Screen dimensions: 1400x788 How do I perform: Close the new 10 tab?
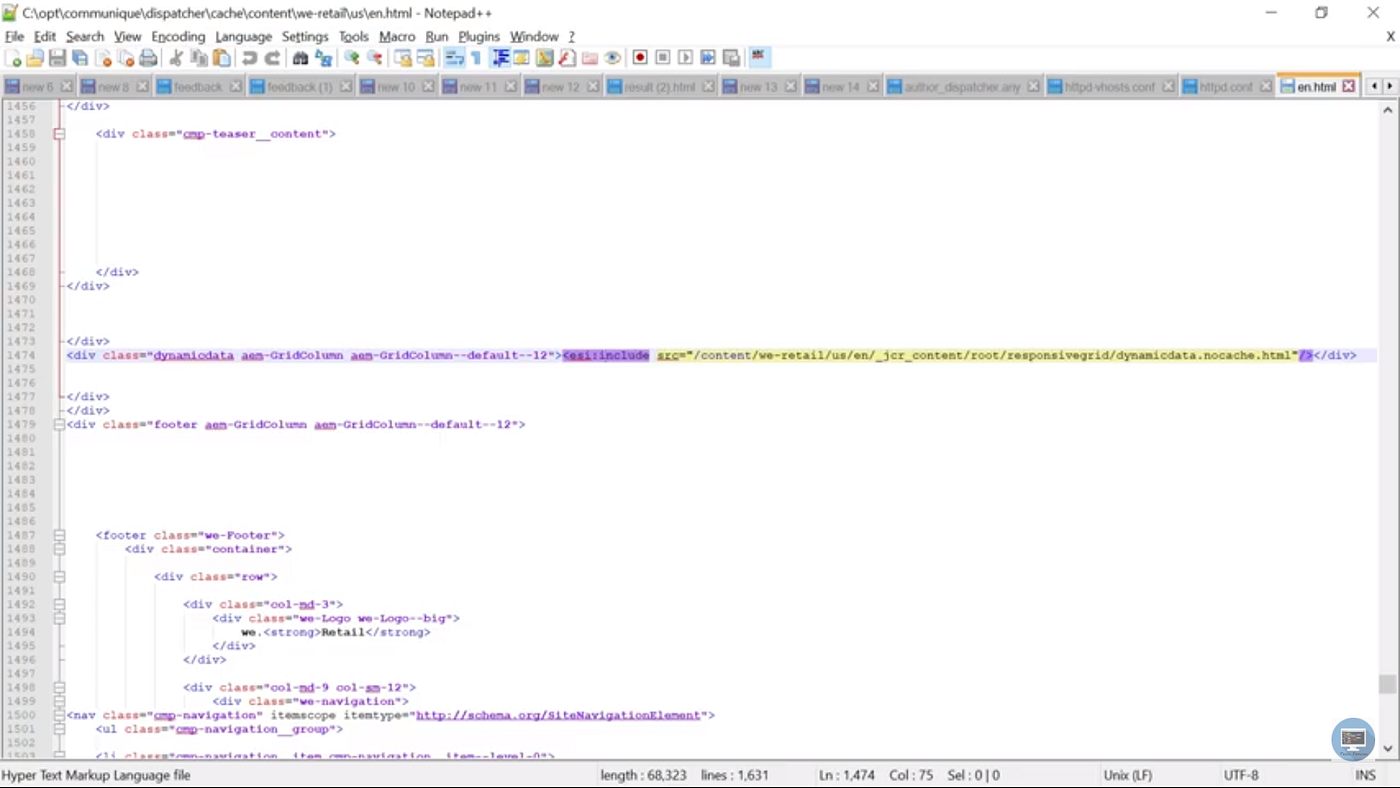click(428, 87)
